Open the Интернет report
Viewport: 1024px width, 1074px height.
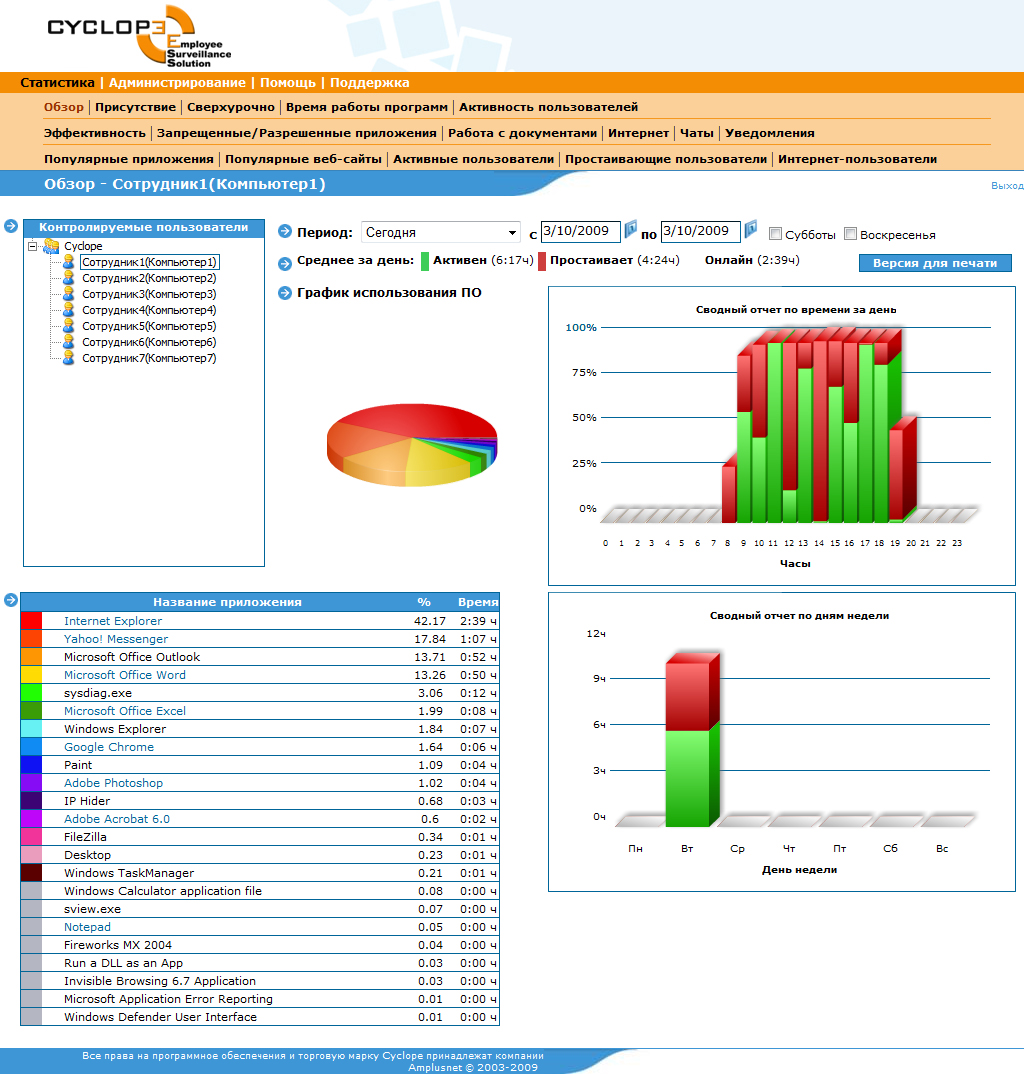tap(638, 133)
